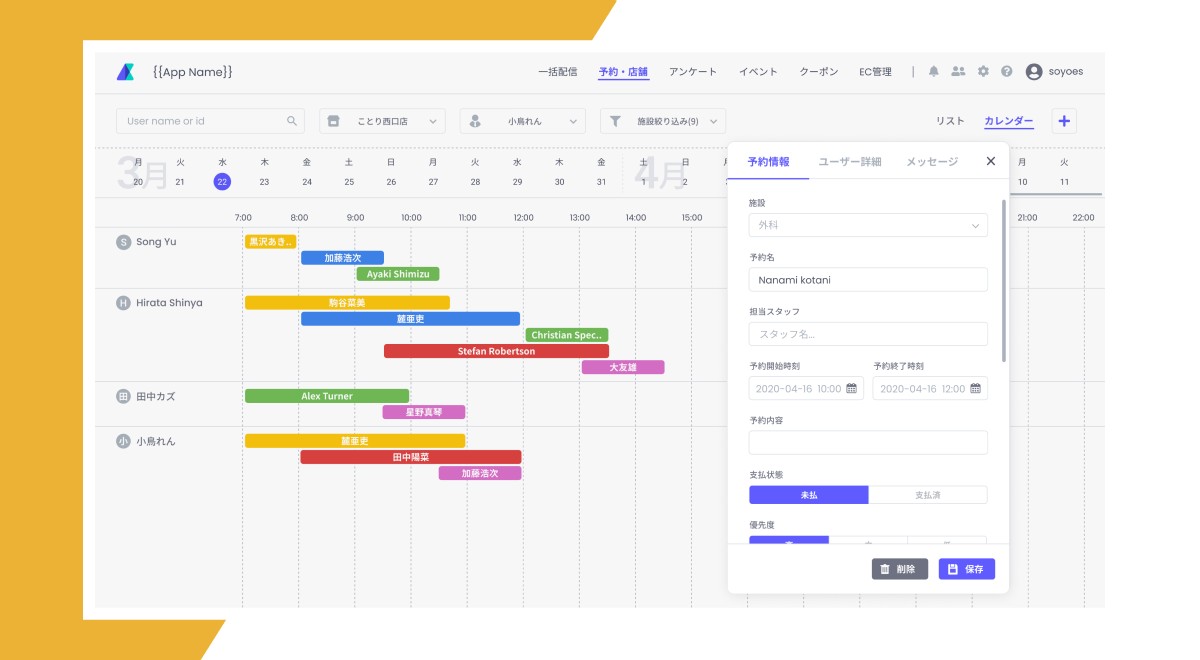Image resolution: width=1200 pixels, height=660 pixels.
Task: Open the アンケート menu
Action: [693, 72]
